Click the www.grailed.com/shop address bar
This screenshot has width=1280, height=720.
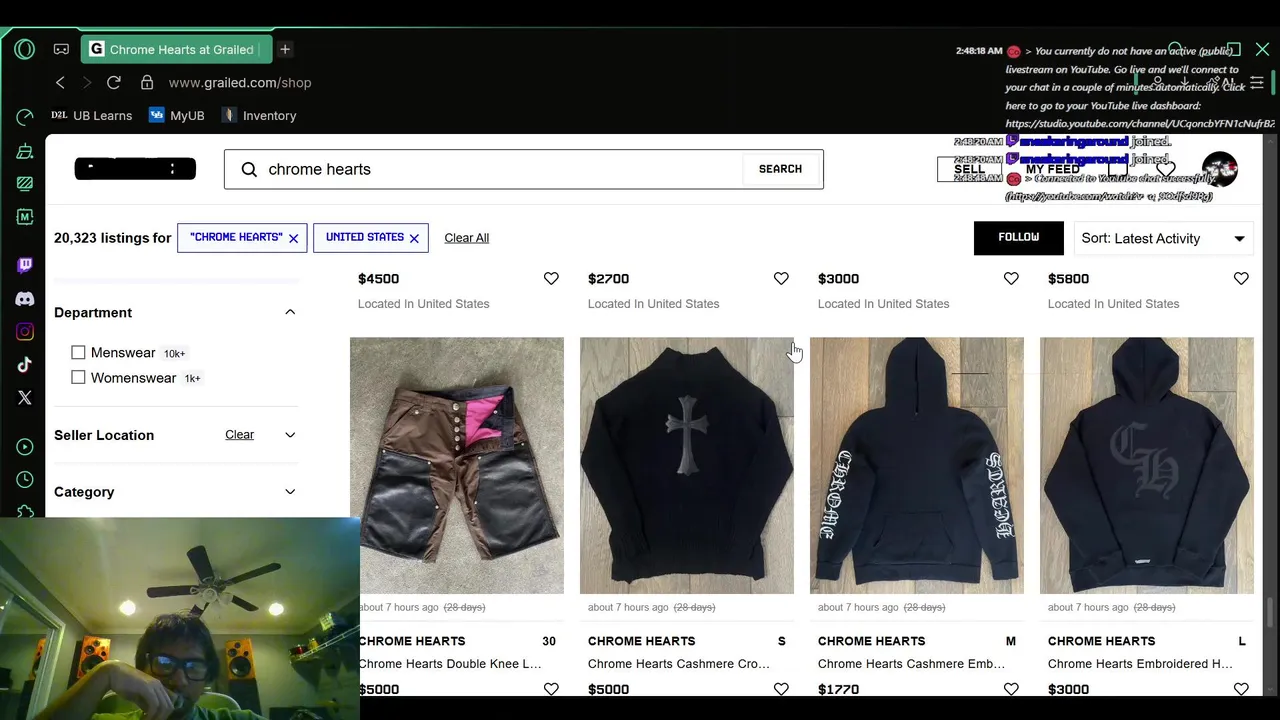pyautogui.click(x=240, y=82)
